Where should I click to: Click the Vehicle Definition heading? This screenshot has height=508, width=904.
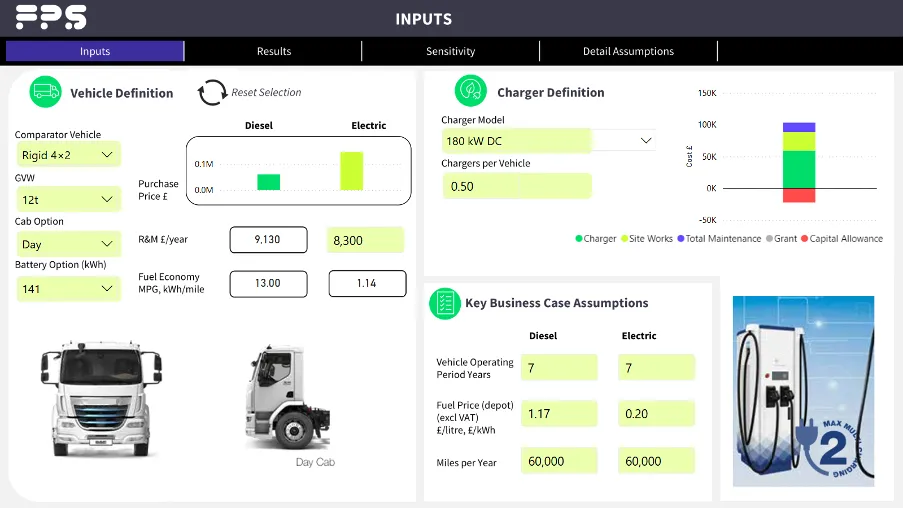point(122,93)
